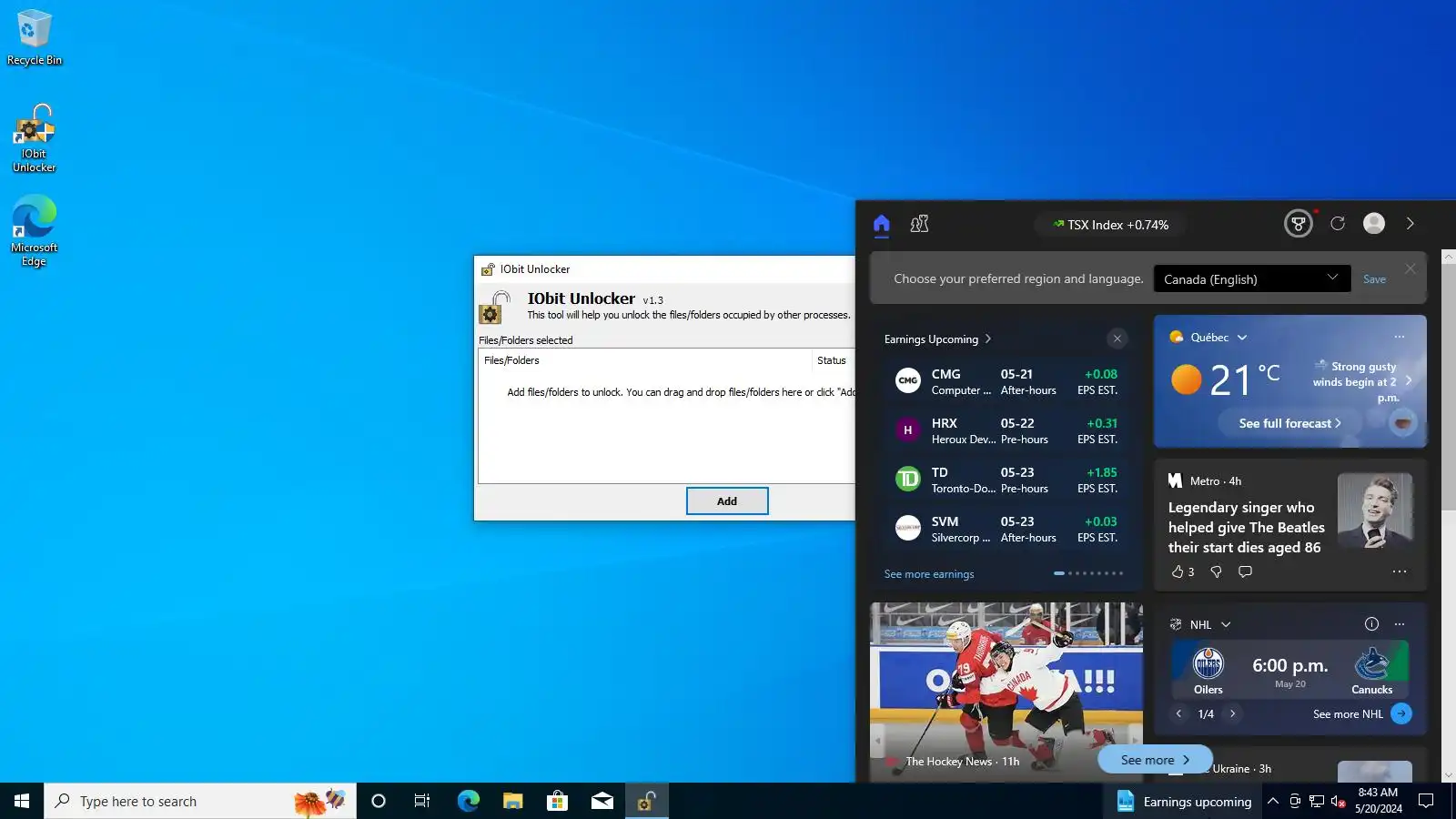The width and height of the screenshot is (1456, 819).
Task: Open comments on the Metro news article
Action: (x=1245, y=571)
